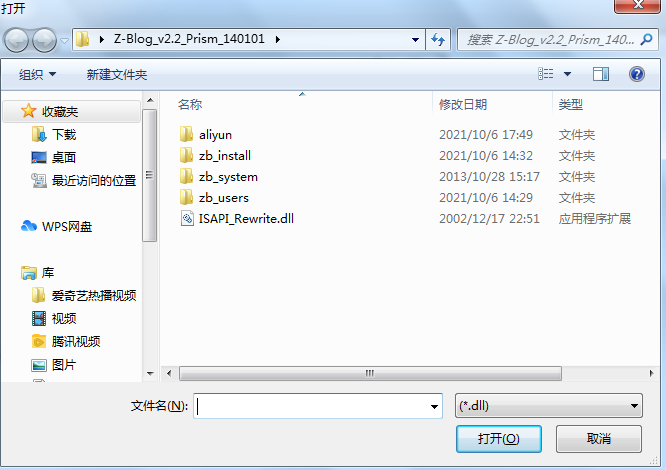Open the help question mark icon
Image resolution: width=666 pixels, height=470 pixels.
click(637, 74)
